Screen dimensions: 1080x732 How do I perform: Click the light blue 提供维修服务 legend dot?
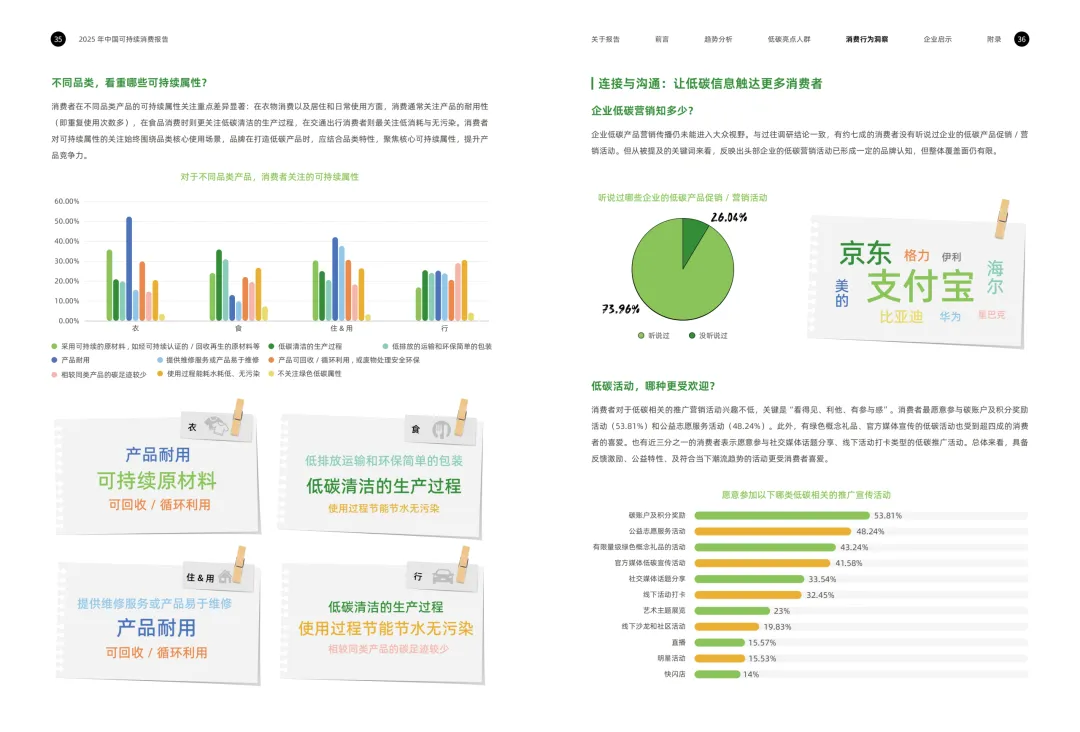pos(160,360)
